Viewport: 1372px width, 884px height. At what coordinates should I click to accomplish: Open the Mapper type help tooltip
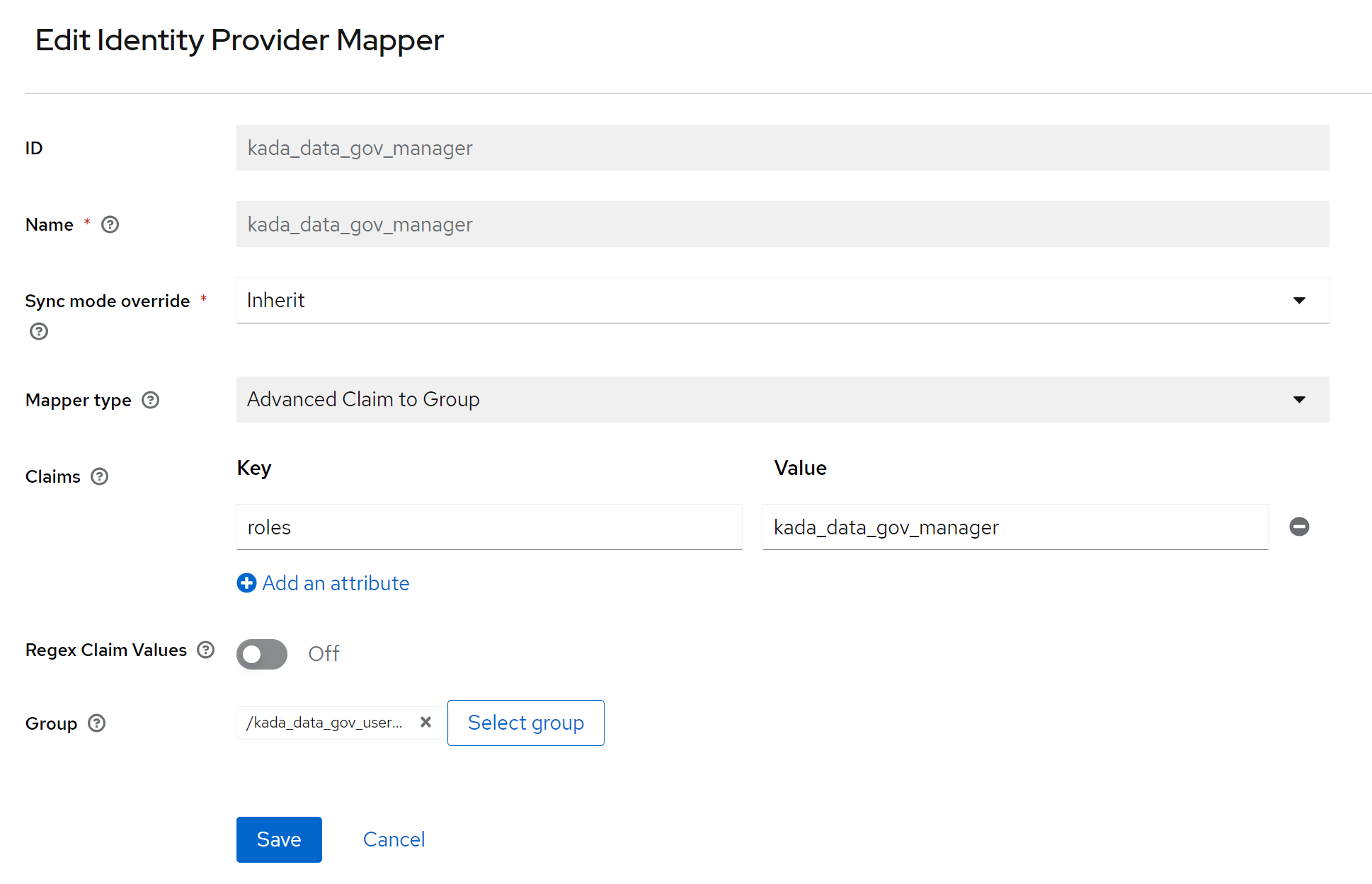click(150, 400)
